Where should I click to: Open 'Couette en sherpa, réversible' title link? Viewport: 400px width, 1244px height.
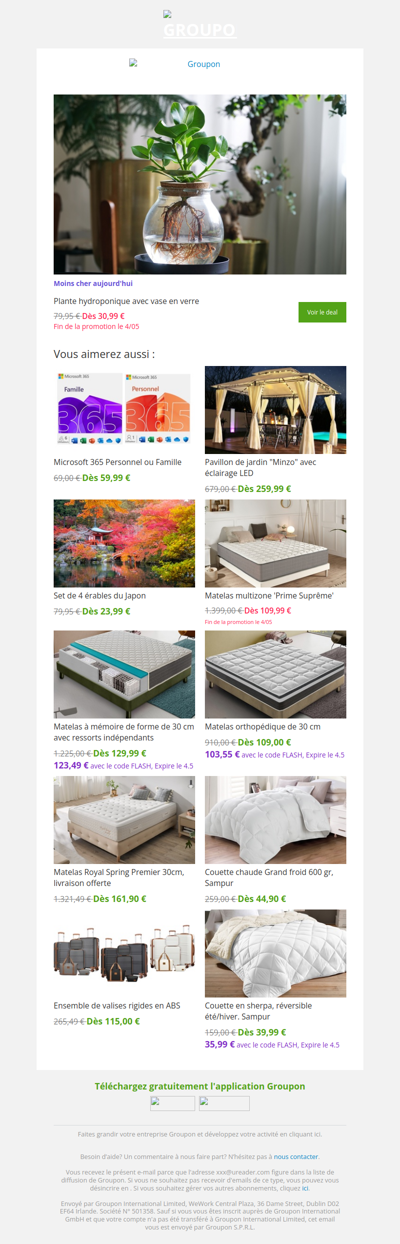click(270, 1012)
